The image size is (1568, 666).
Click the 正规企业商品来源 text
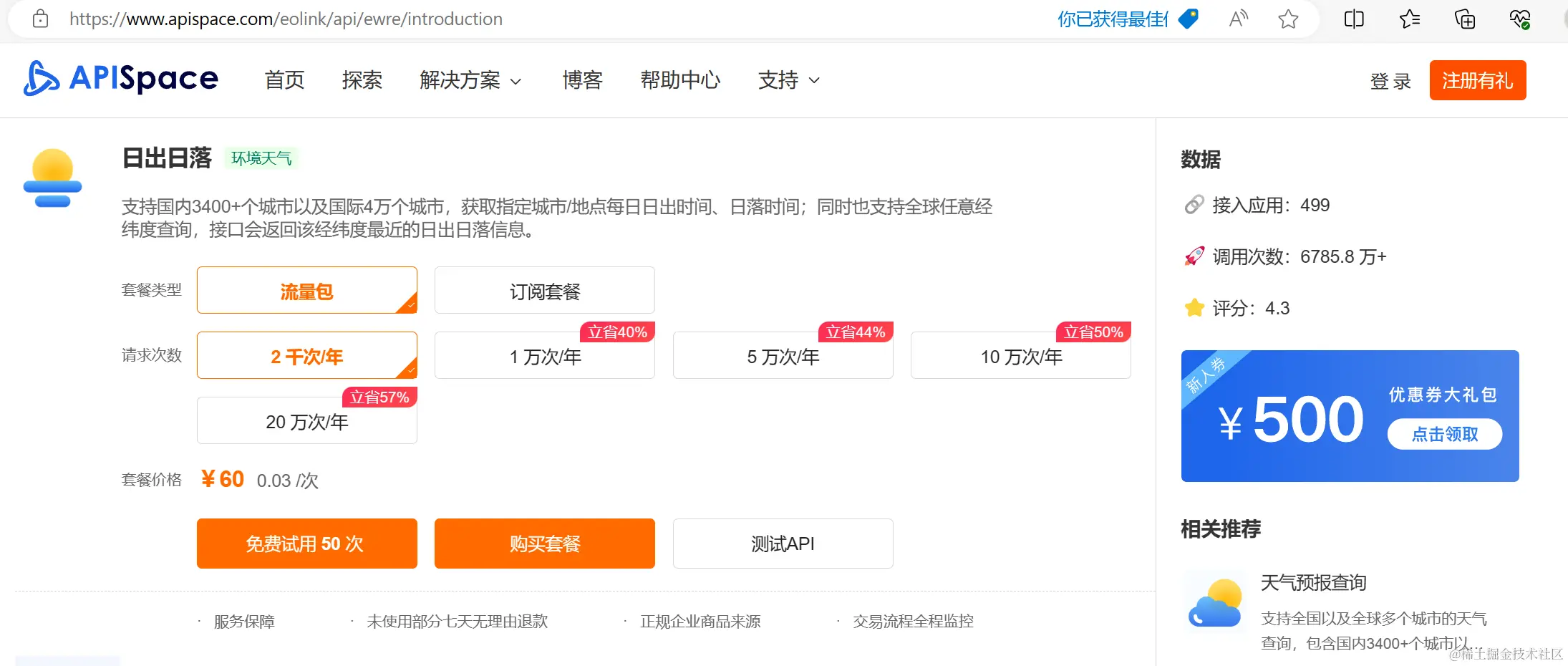700,621
